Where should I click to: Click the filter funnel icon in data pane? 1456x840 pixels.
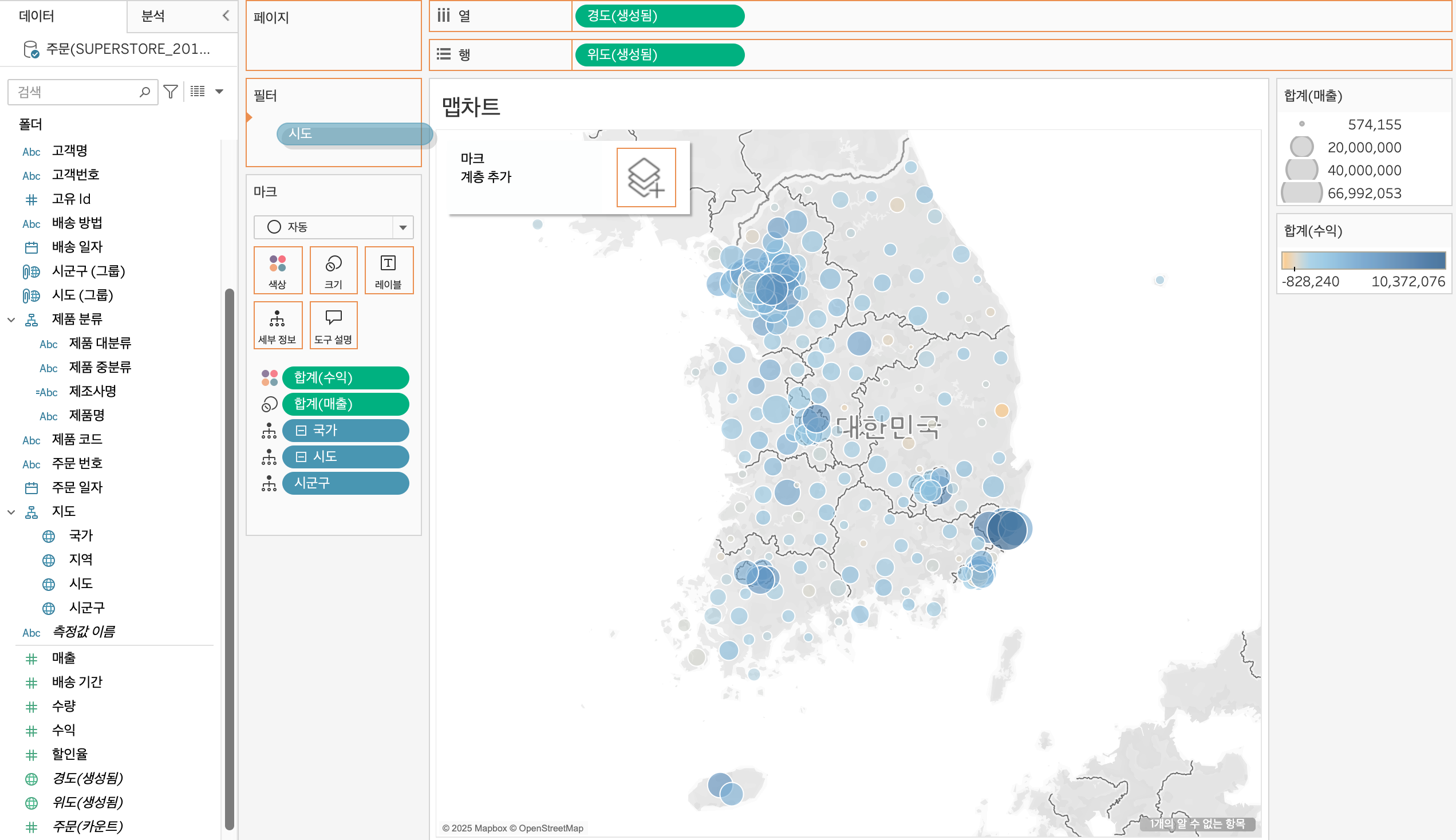[171, 92]
